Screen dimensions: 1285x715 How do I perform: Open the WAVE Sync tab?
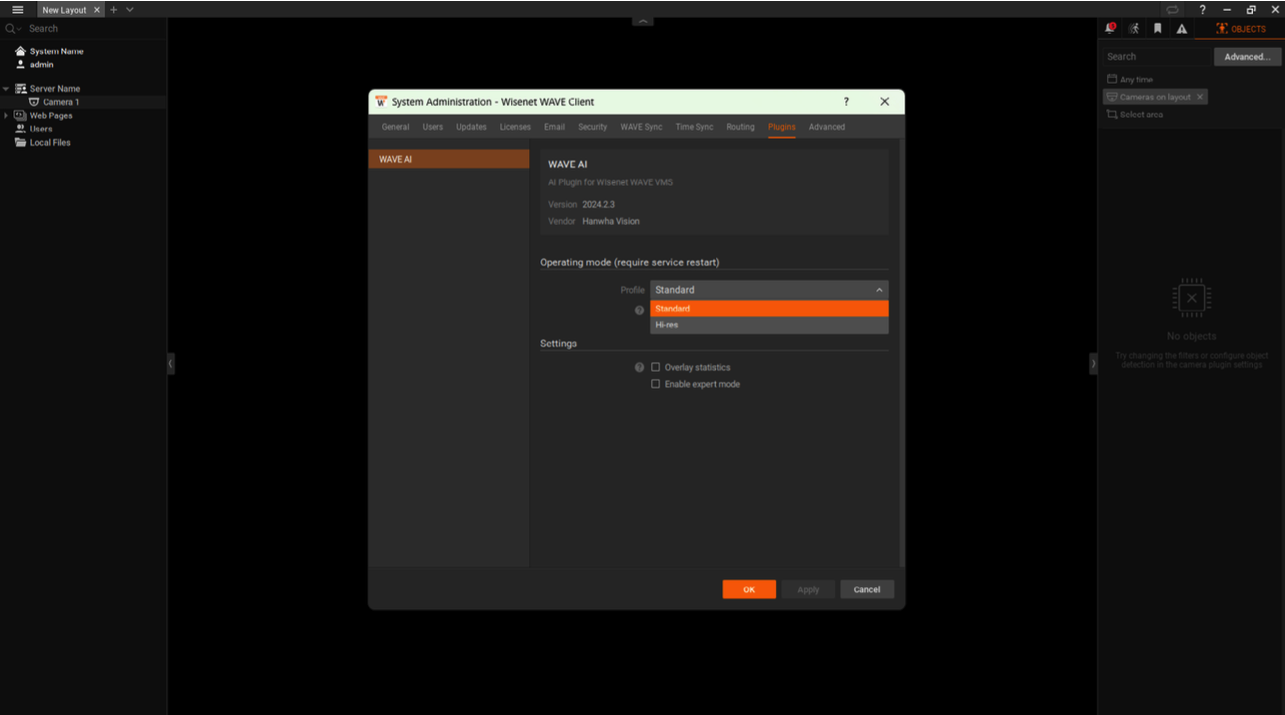[641, 127]
